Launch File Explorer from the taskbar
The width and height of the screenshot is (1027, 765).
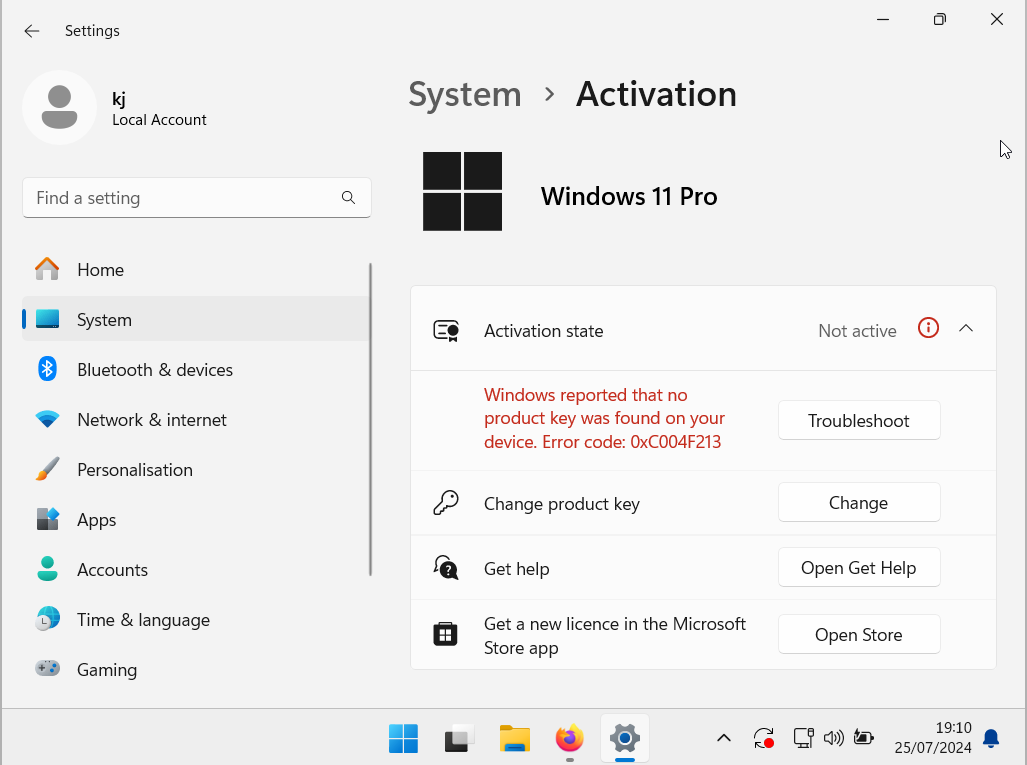[x=515, y=739]
